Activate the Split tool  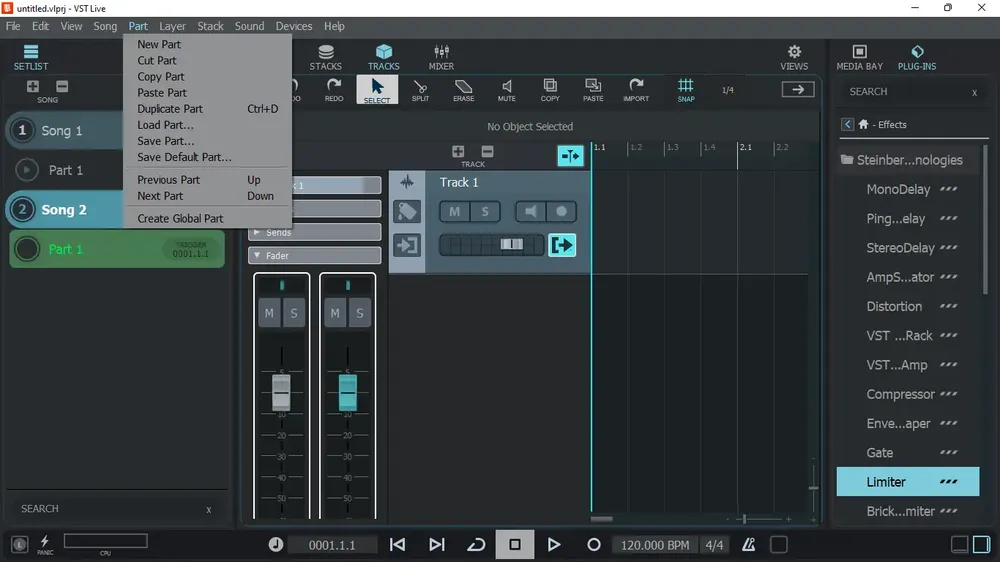pyautogui.click(x=420, y=90)
